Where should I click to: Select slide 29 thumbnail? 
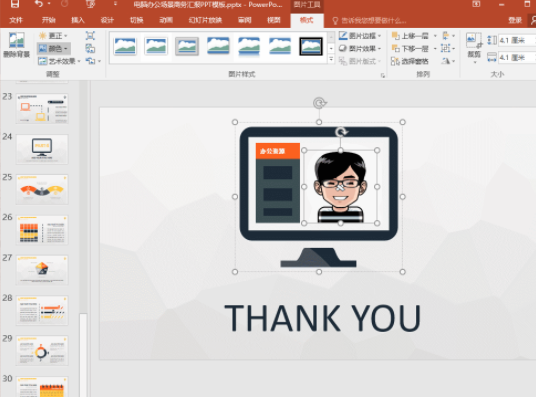(x=42, y=350)
